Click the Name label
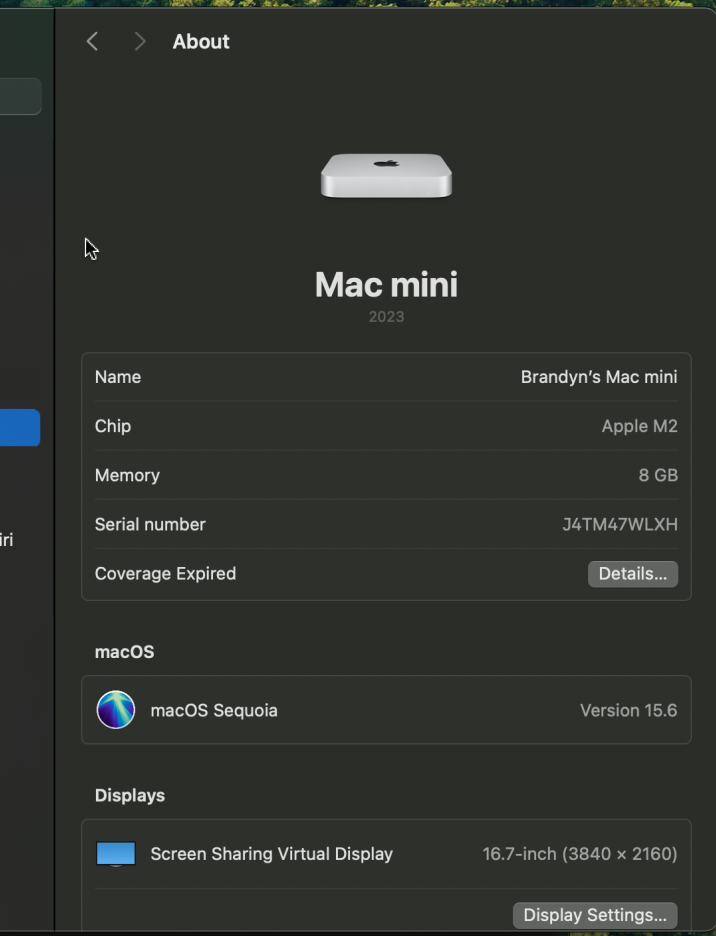This screenshot has width=716, height=936. (118, 377)
